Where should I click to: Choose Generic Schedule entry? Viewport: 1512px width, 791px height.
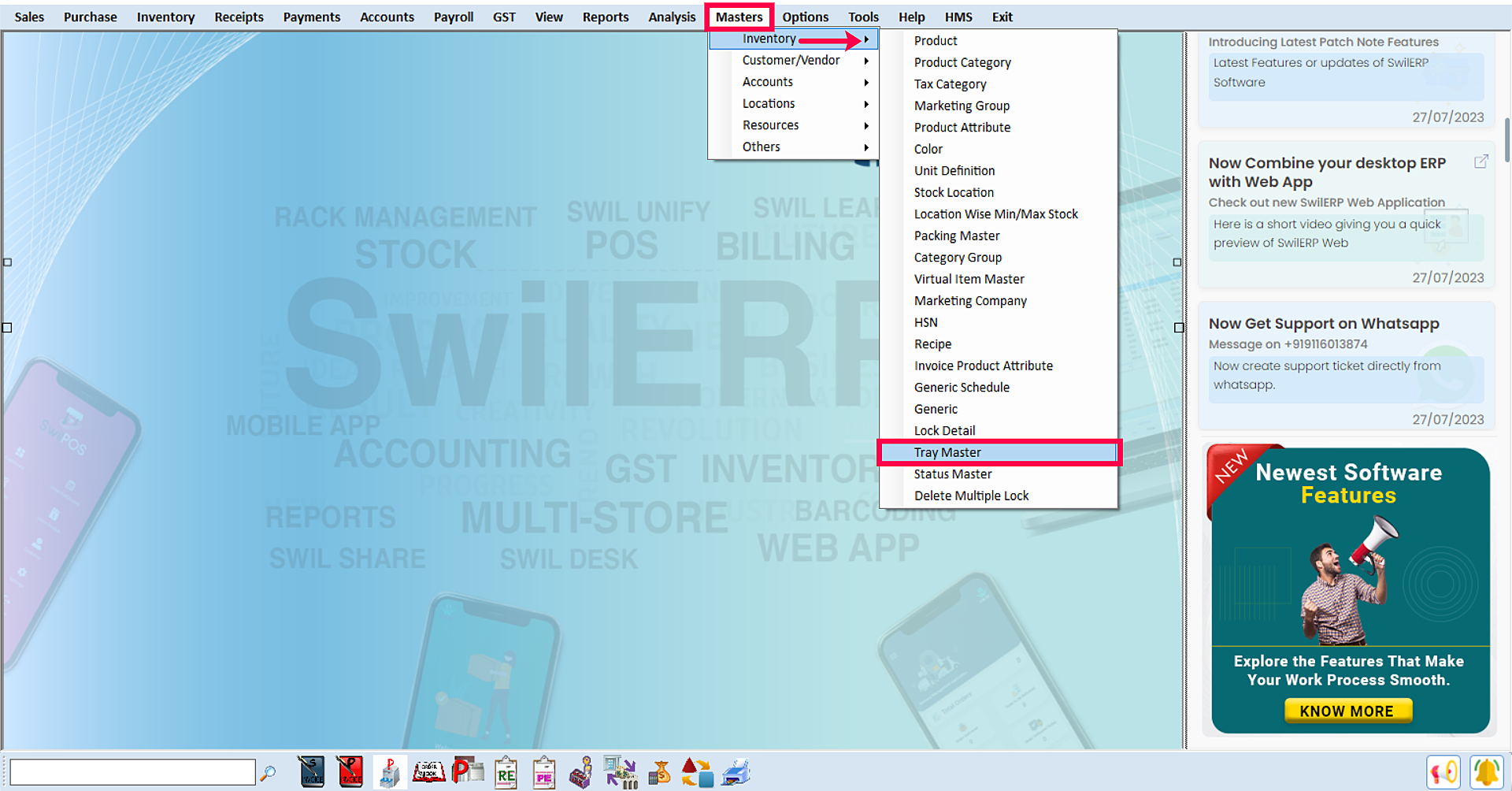point(999,388)
